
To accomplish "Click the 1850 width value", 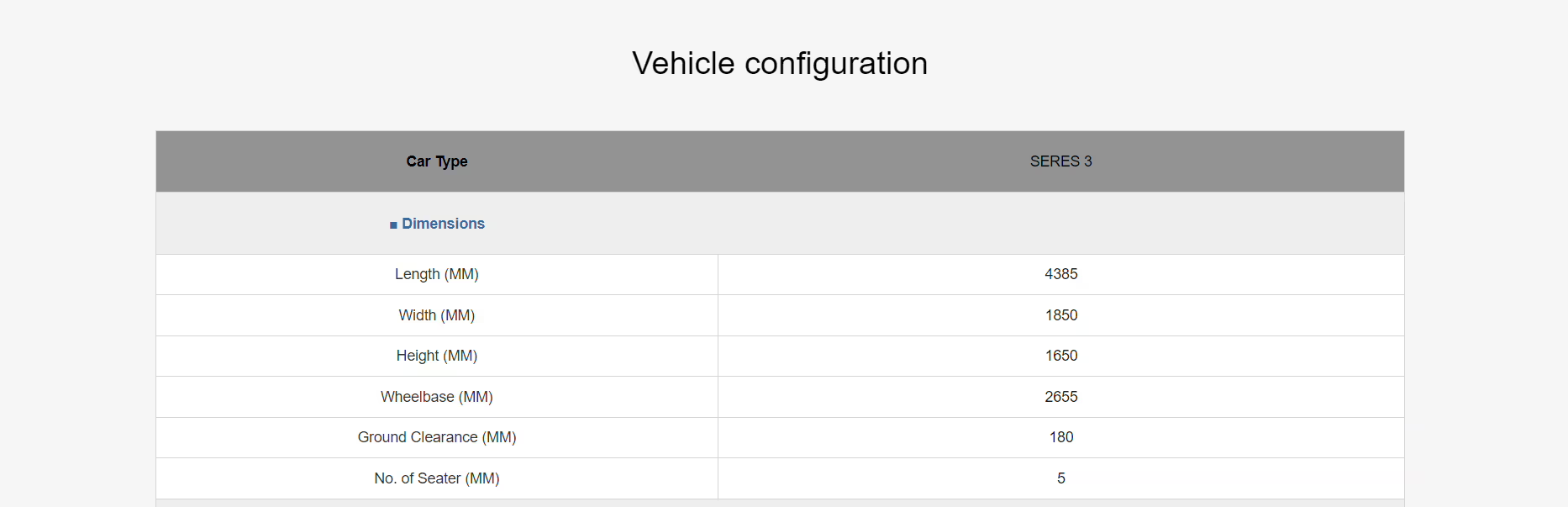I will (1060, 315).
